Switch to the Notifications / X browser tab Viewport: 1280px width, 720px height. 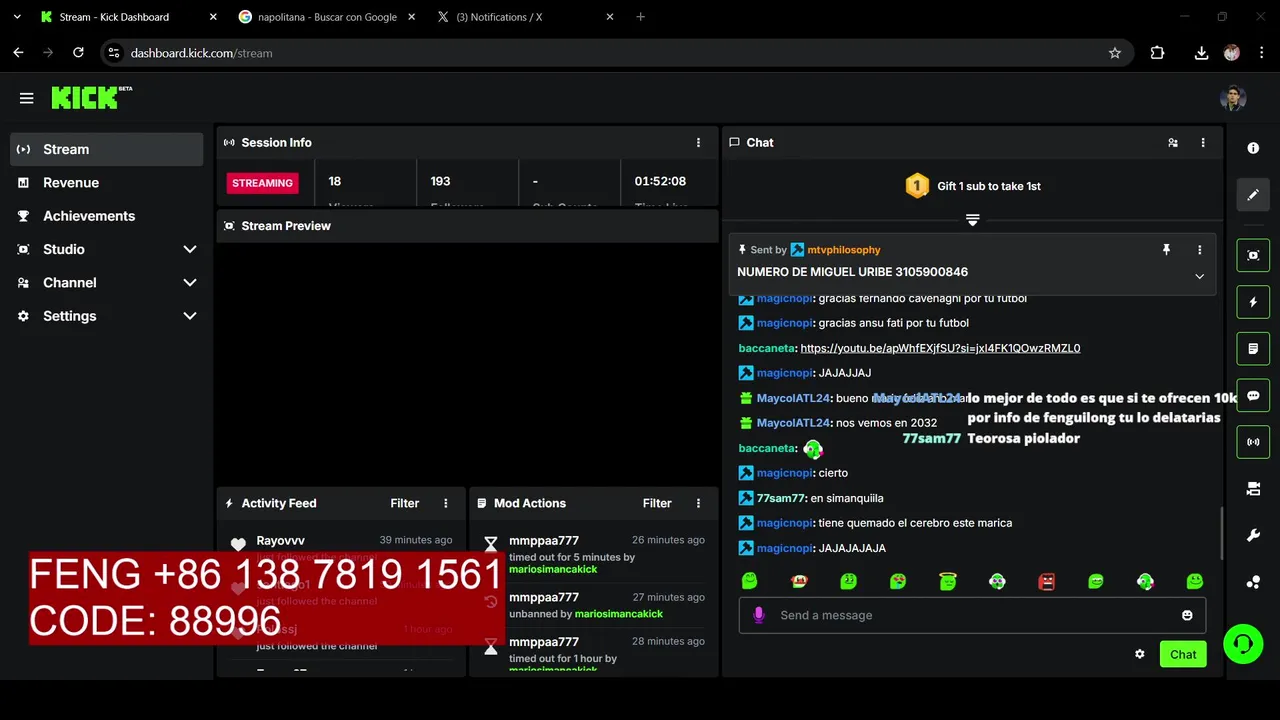[525, 17]
